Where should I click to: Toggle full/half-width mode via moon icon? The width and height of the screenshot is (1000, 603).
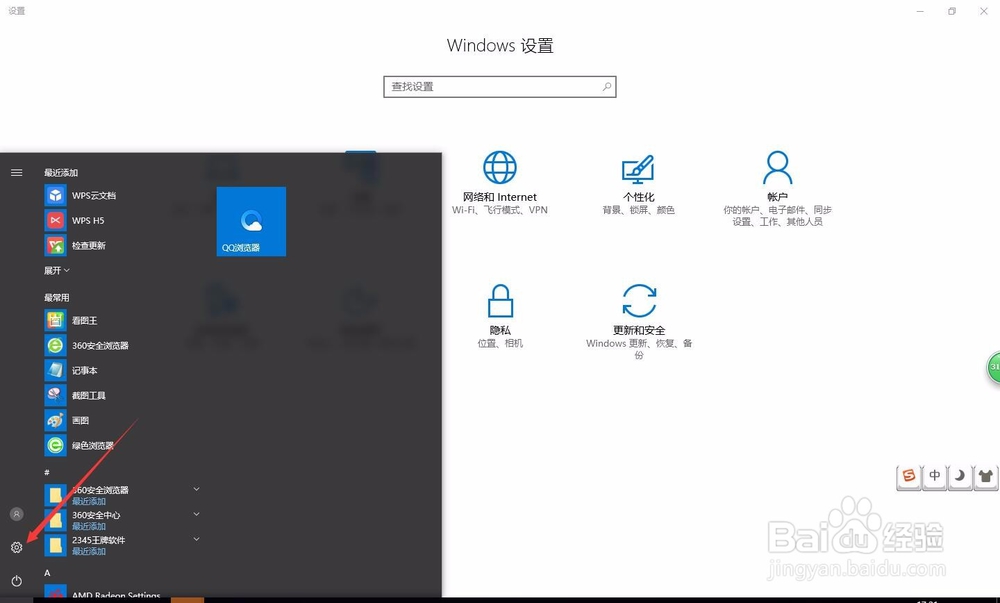click(x=959, y=478)
